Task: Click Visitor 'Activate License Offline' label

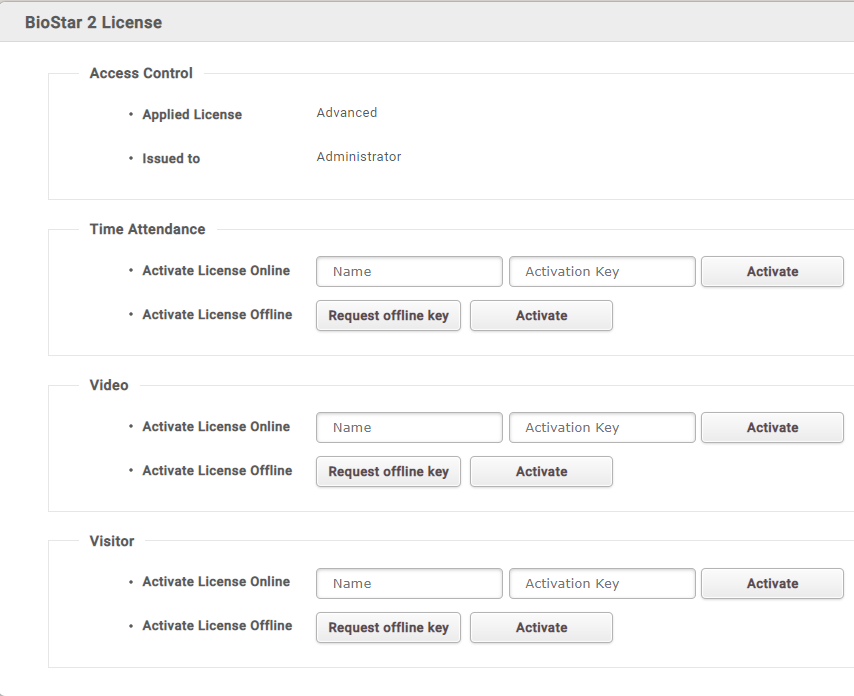Action: (x=217, y=626)
